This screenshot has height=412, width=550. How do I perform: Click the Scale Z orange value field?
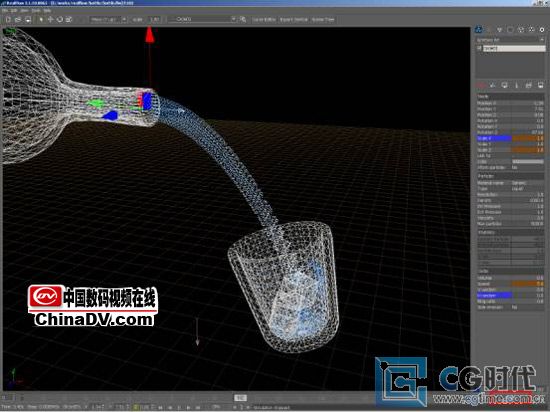528,150
